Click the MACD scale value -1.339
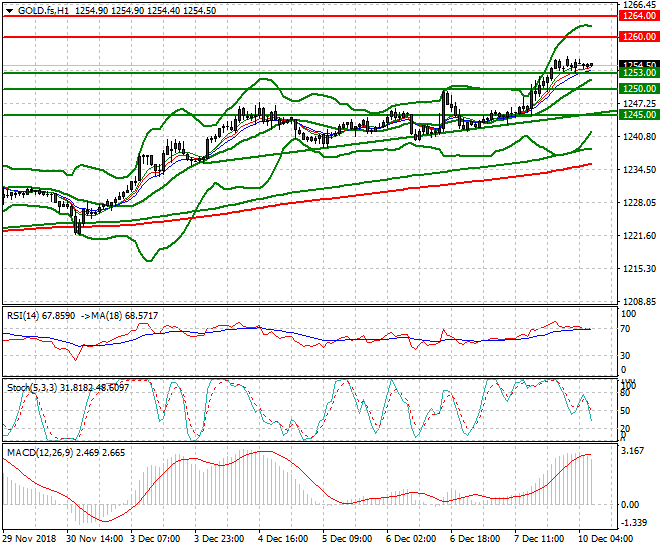This screenshot has width=660, height=550. click(634, 523)
